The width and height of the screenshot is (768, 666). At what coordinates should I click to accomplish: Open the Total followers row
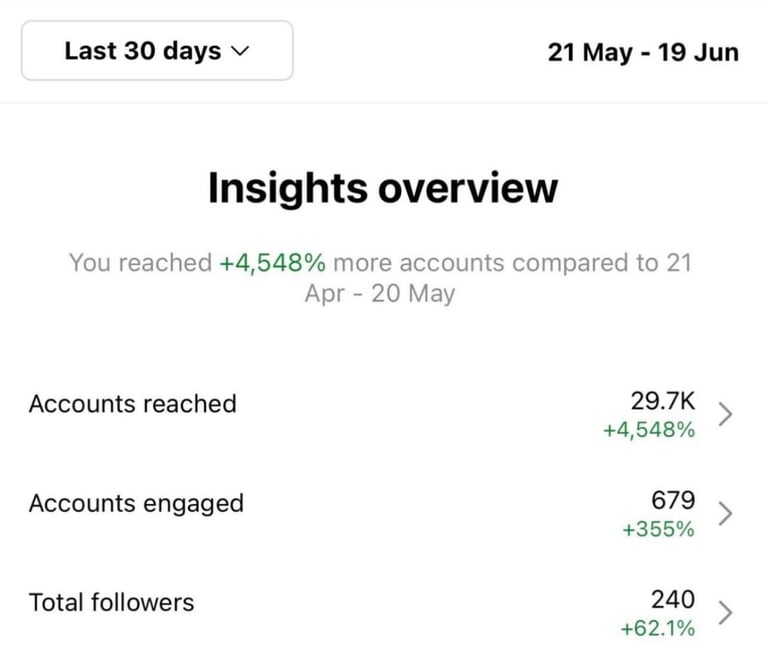coord(112,602)
